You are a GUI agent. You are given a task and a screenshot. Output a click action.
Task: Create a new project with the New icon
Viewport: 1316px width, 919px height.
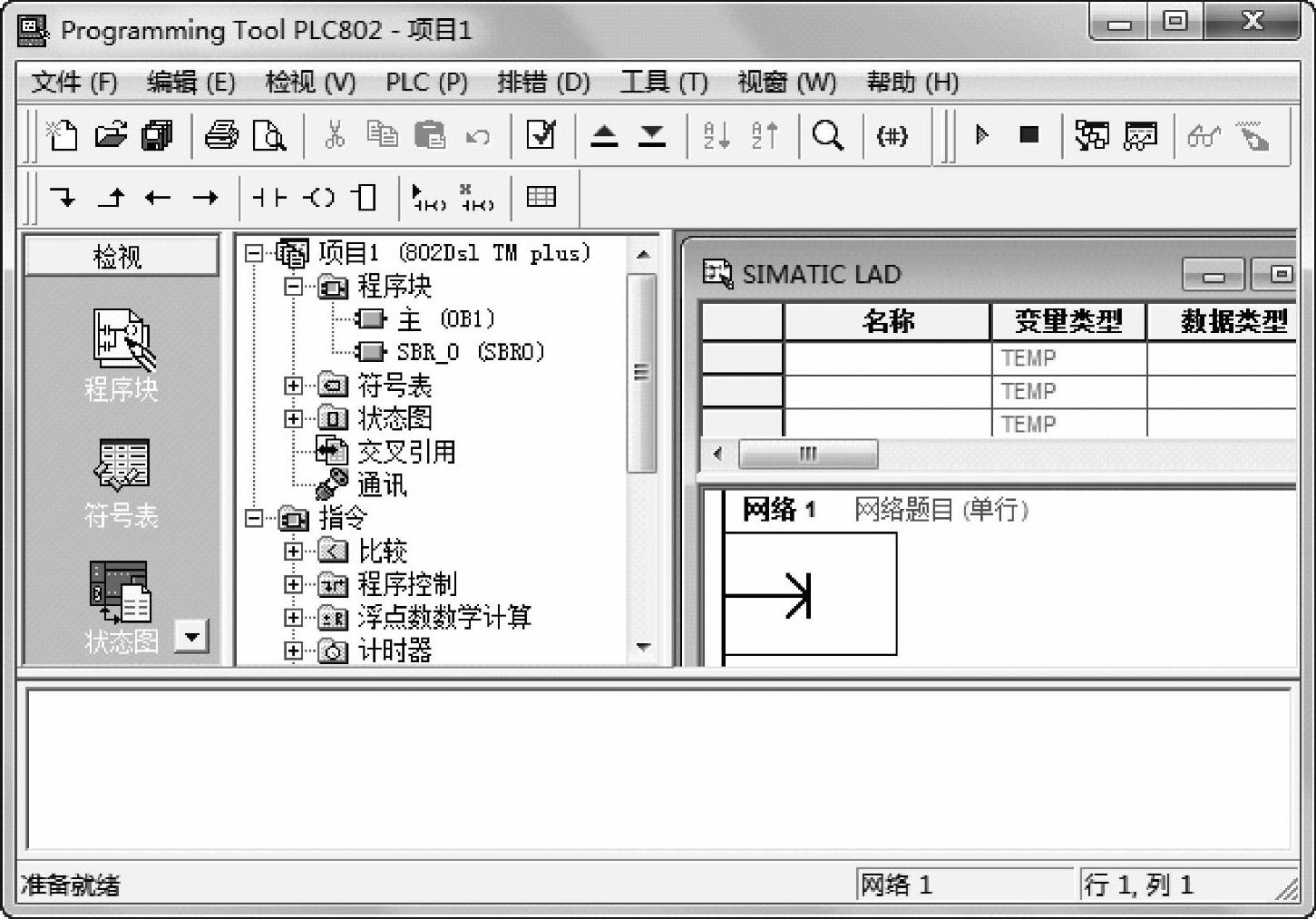click(x=62, y=136)
